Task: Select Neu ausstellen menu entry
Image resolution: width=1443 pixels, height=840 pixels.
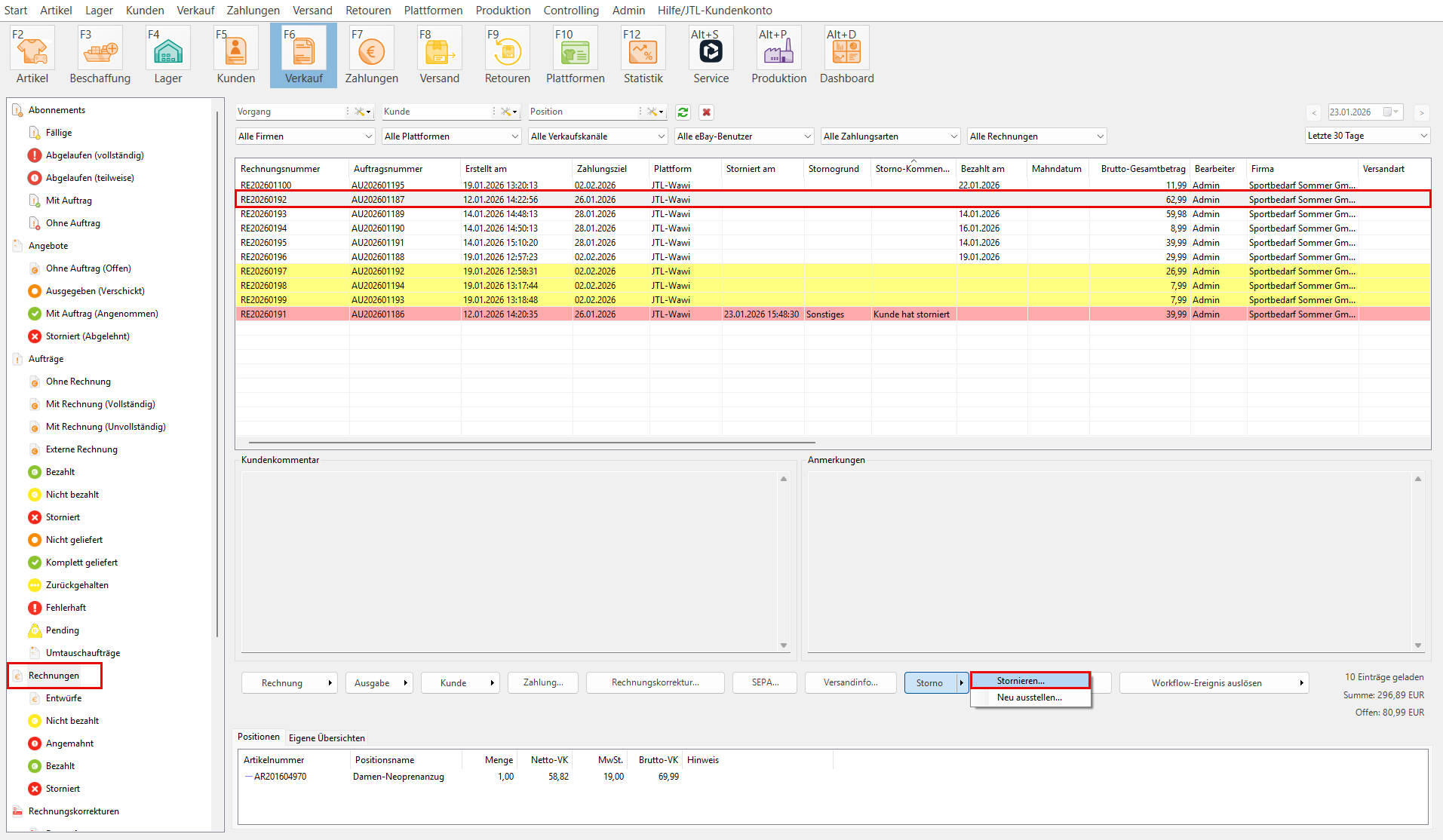Action: point(1029,697)
